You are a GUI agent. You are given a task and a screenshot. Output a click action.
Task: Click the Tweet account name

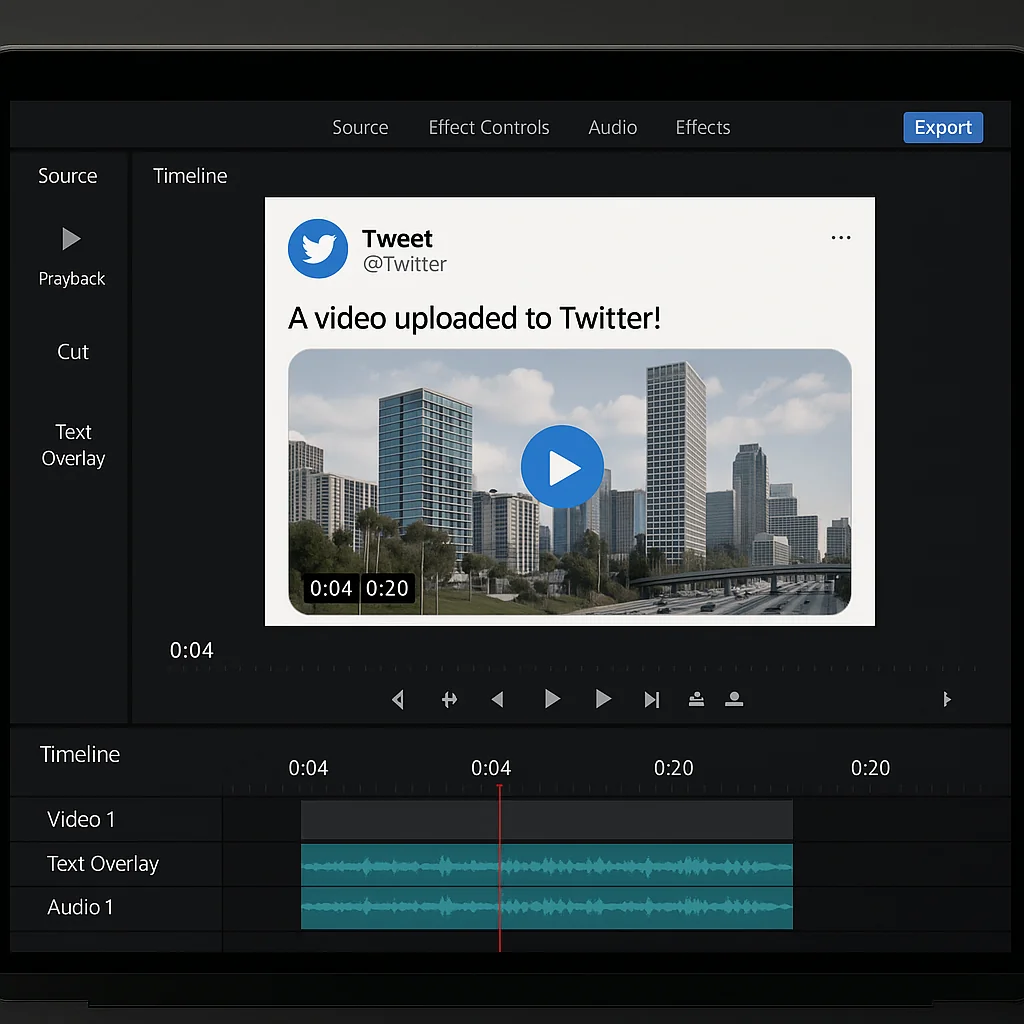[x=397, y=238]
